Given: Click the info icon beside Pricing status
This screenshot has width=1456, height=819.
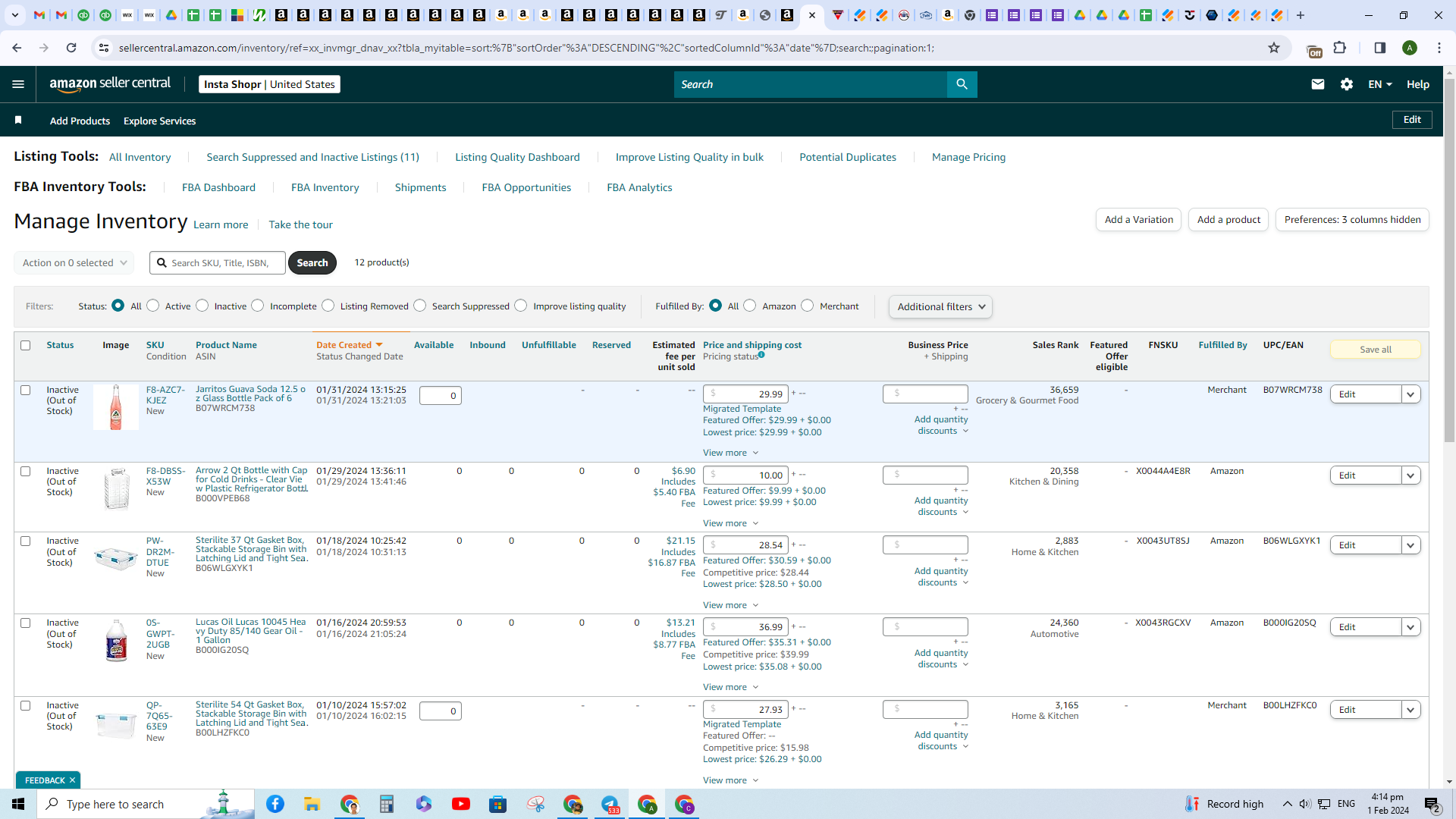Looking at the screenshot, I should point(761,355).
